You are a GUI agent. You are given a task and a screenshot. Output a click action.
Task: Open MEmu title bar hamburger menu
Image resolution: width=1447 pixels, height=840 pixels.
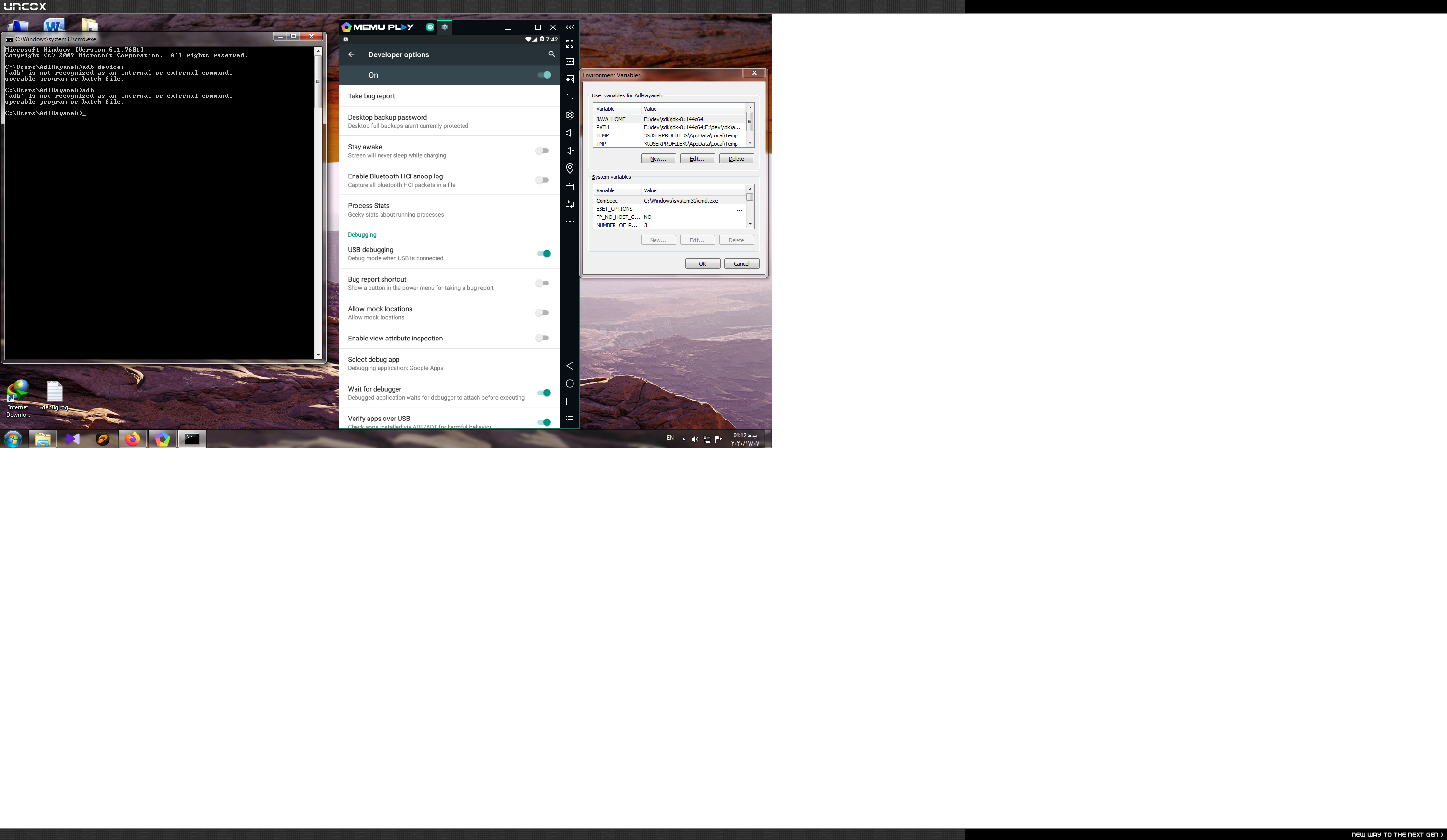click(x=508, y=27)
